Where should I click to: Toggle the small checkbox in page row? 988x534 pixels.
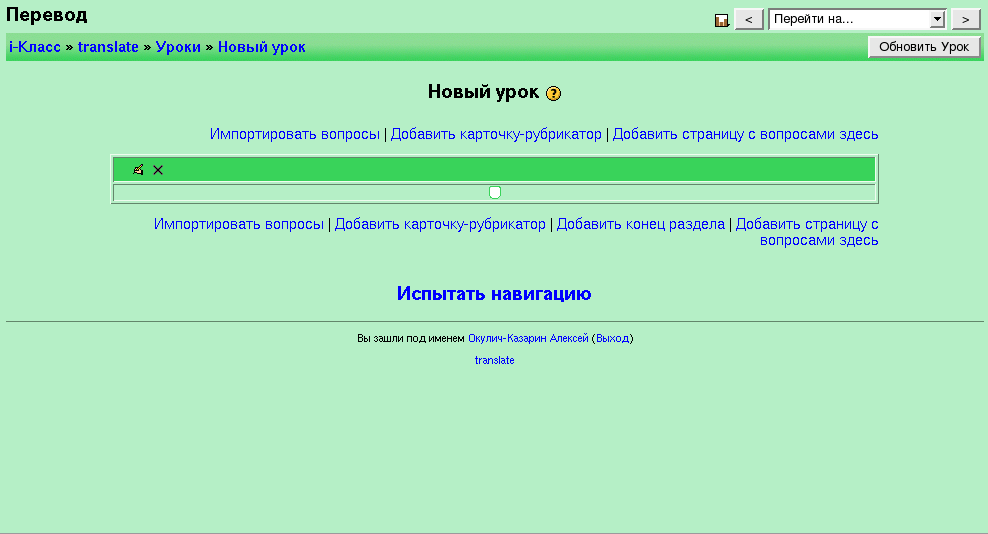click(494, 192)
